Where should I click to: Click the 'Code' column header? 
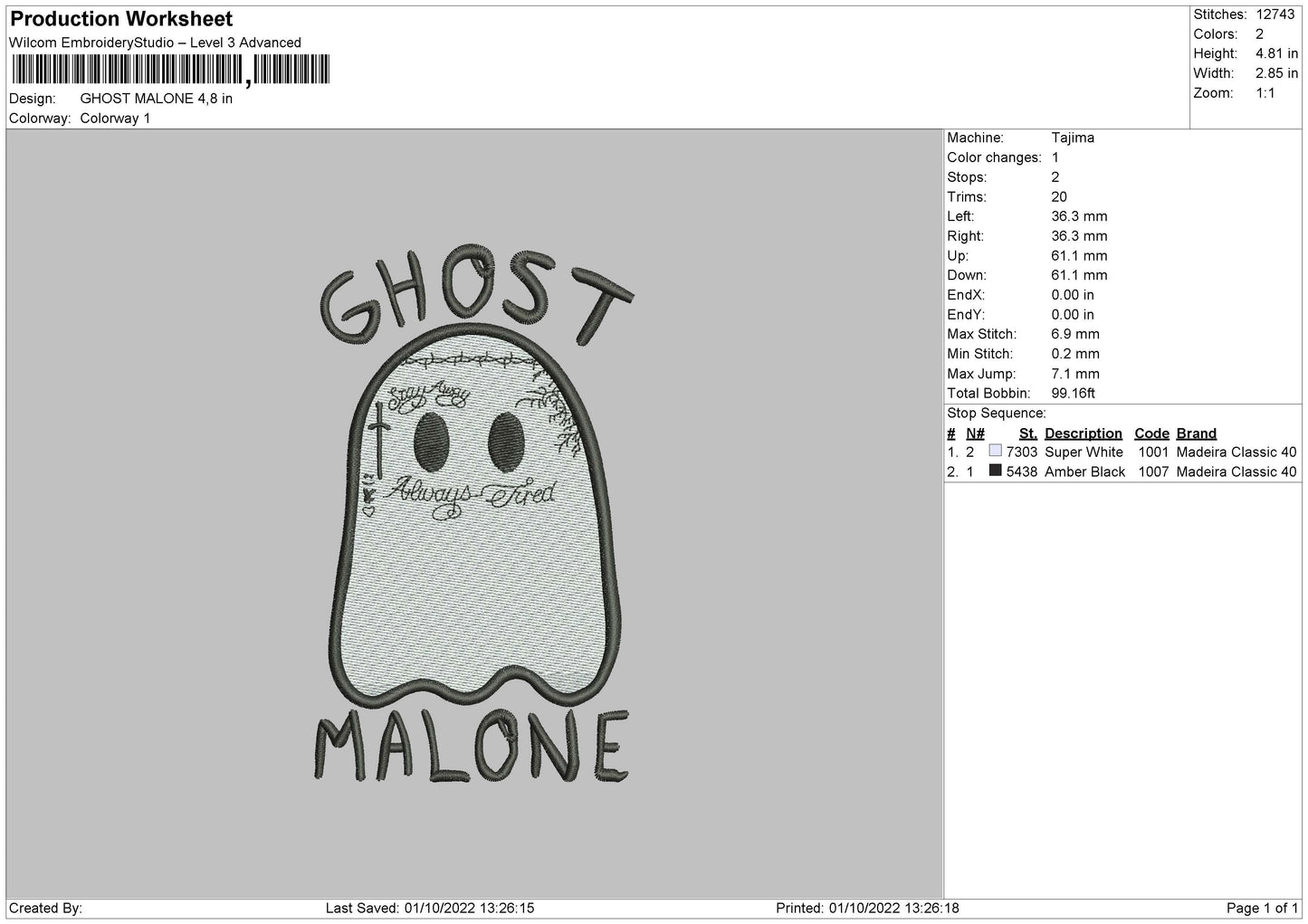click(x=1151, y=433)
